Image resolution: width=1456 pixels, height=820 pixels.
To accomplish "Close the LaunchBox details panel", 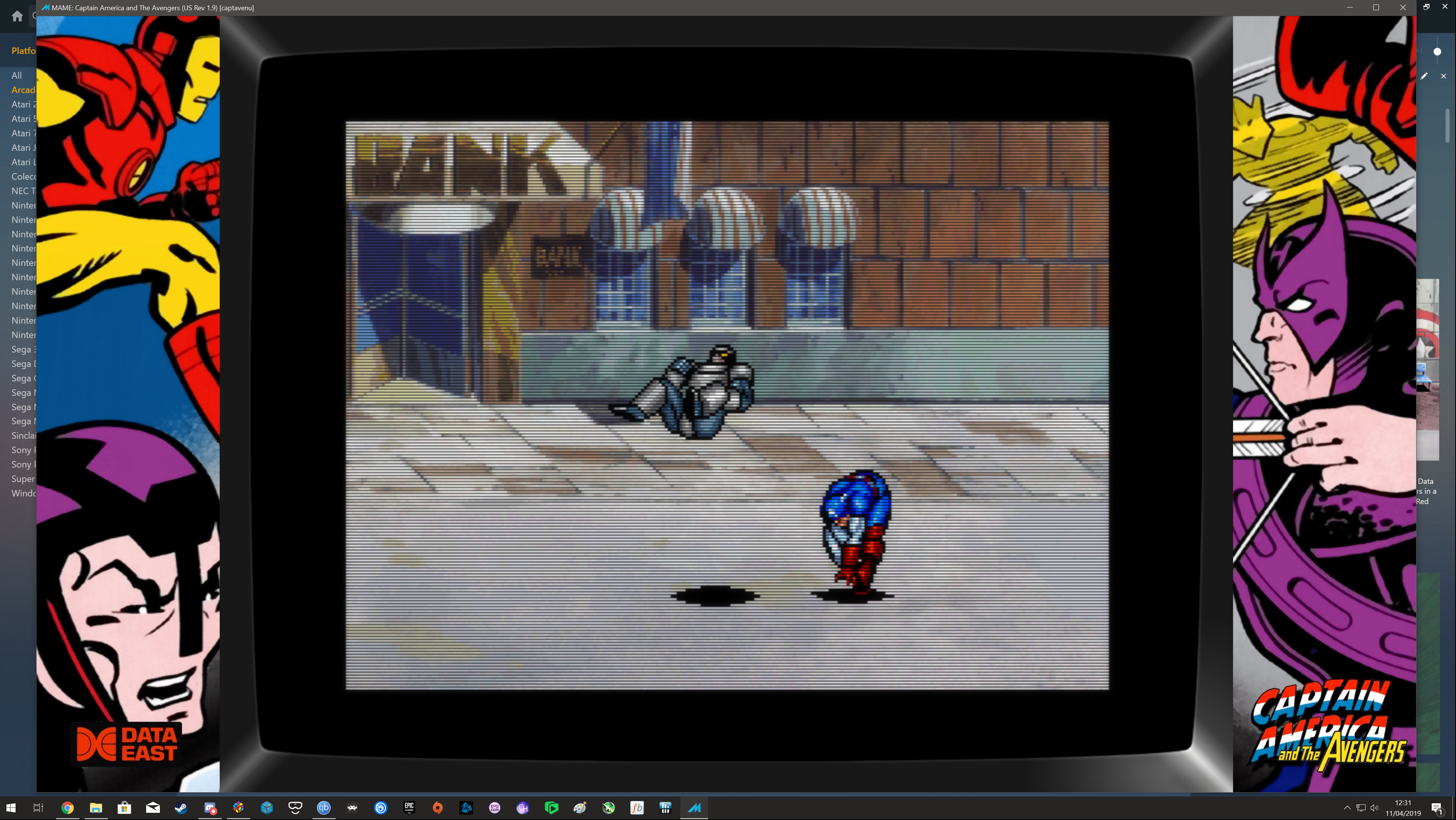I will point(1443,76).
